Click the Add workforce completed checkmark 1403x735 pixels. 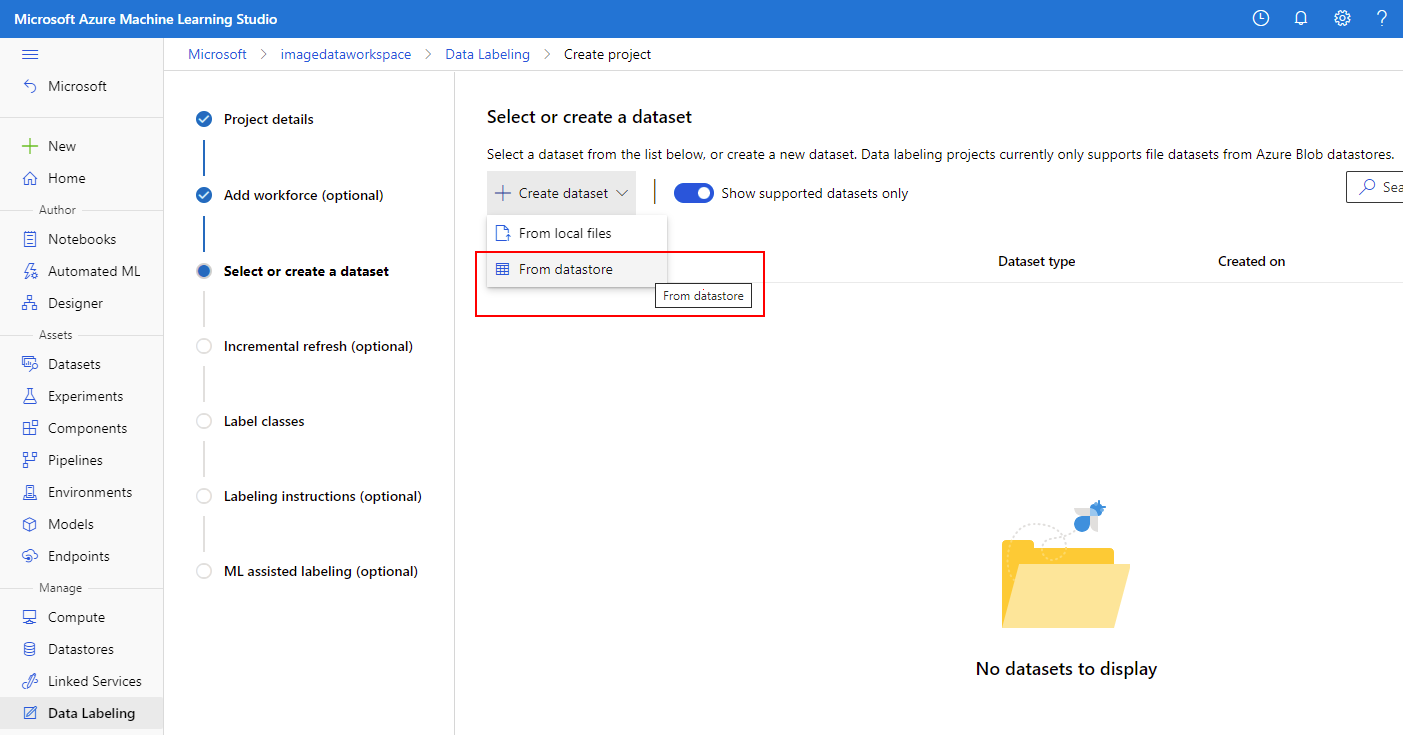[x=204, y=195]
